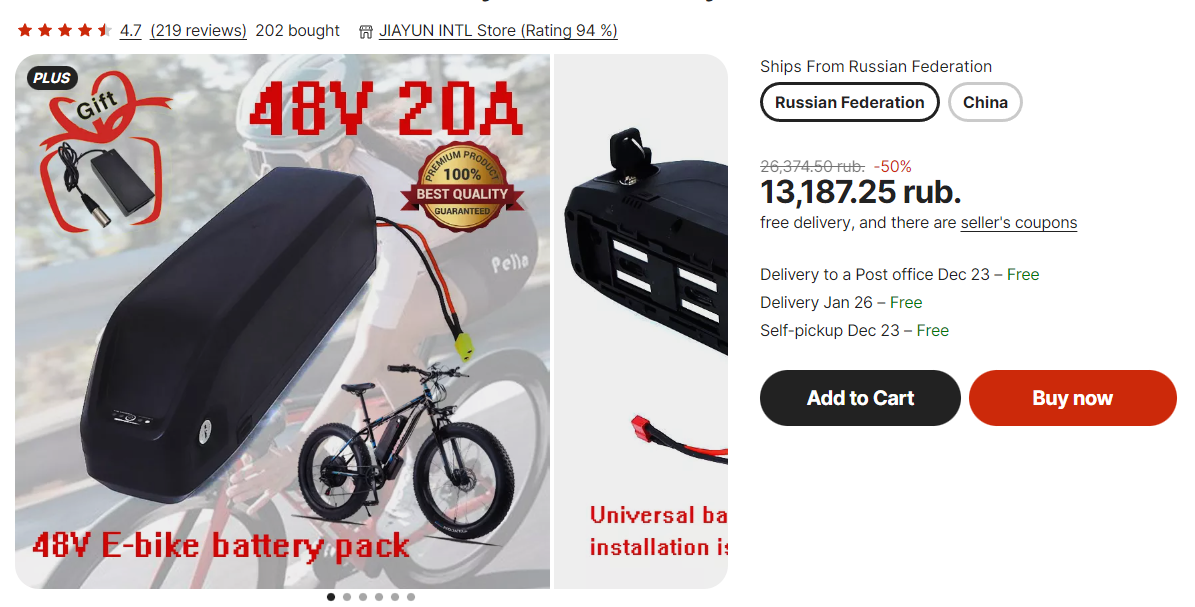Open the main 48V 20A product image

(x=282, y=321)
